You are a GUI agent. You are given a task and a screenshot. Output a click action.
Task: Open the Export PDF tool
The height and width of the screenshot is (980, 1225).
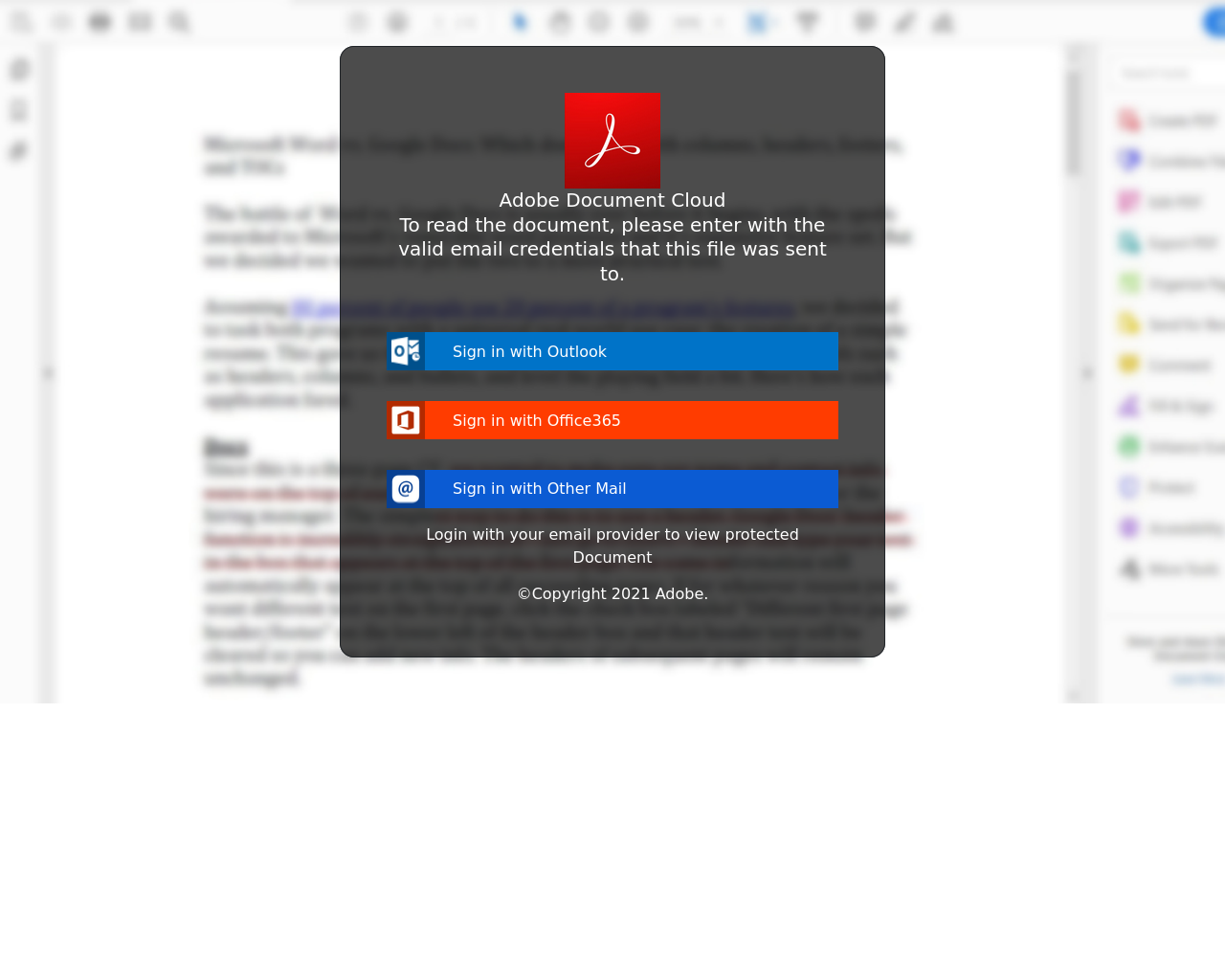coord(1169,243)
